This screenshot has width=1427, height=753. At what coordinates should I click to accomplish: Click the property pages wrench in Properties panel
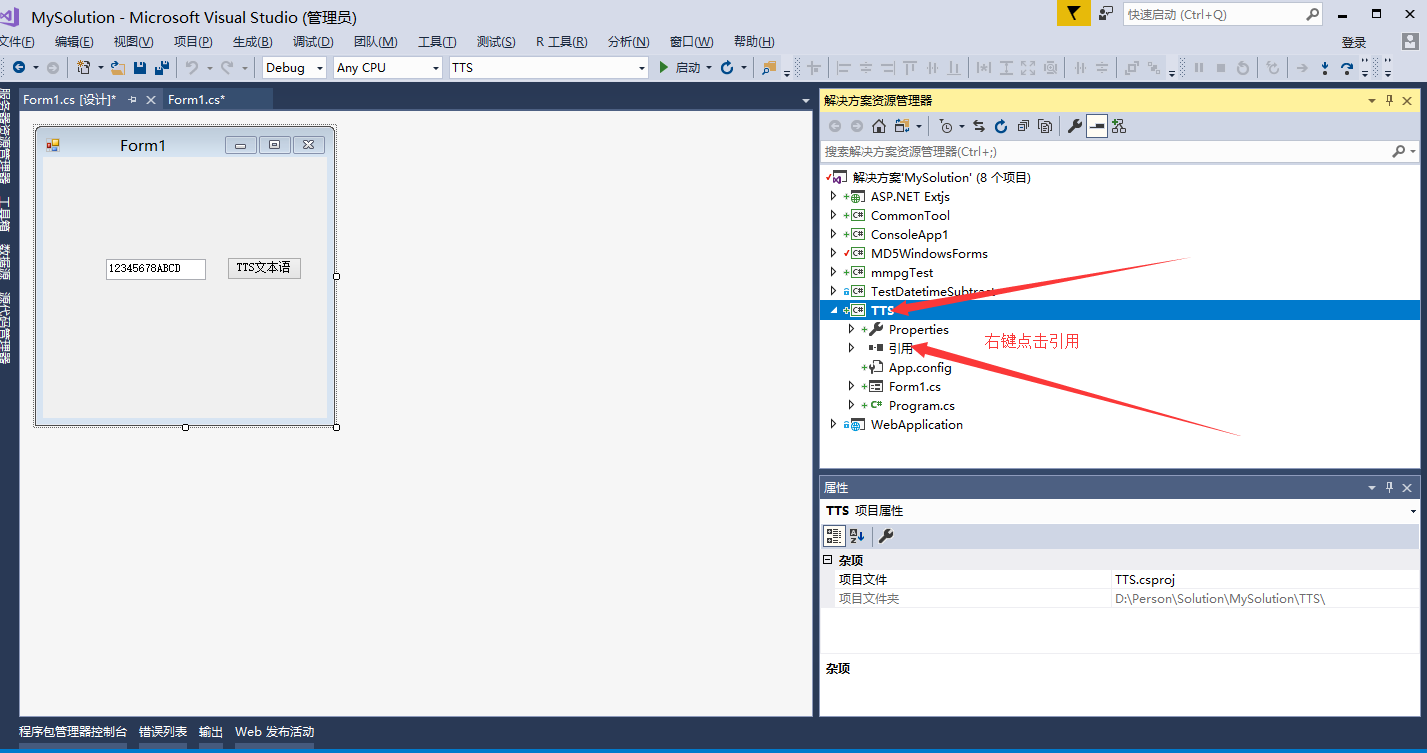pyautogui.click(x=885, y=536)
